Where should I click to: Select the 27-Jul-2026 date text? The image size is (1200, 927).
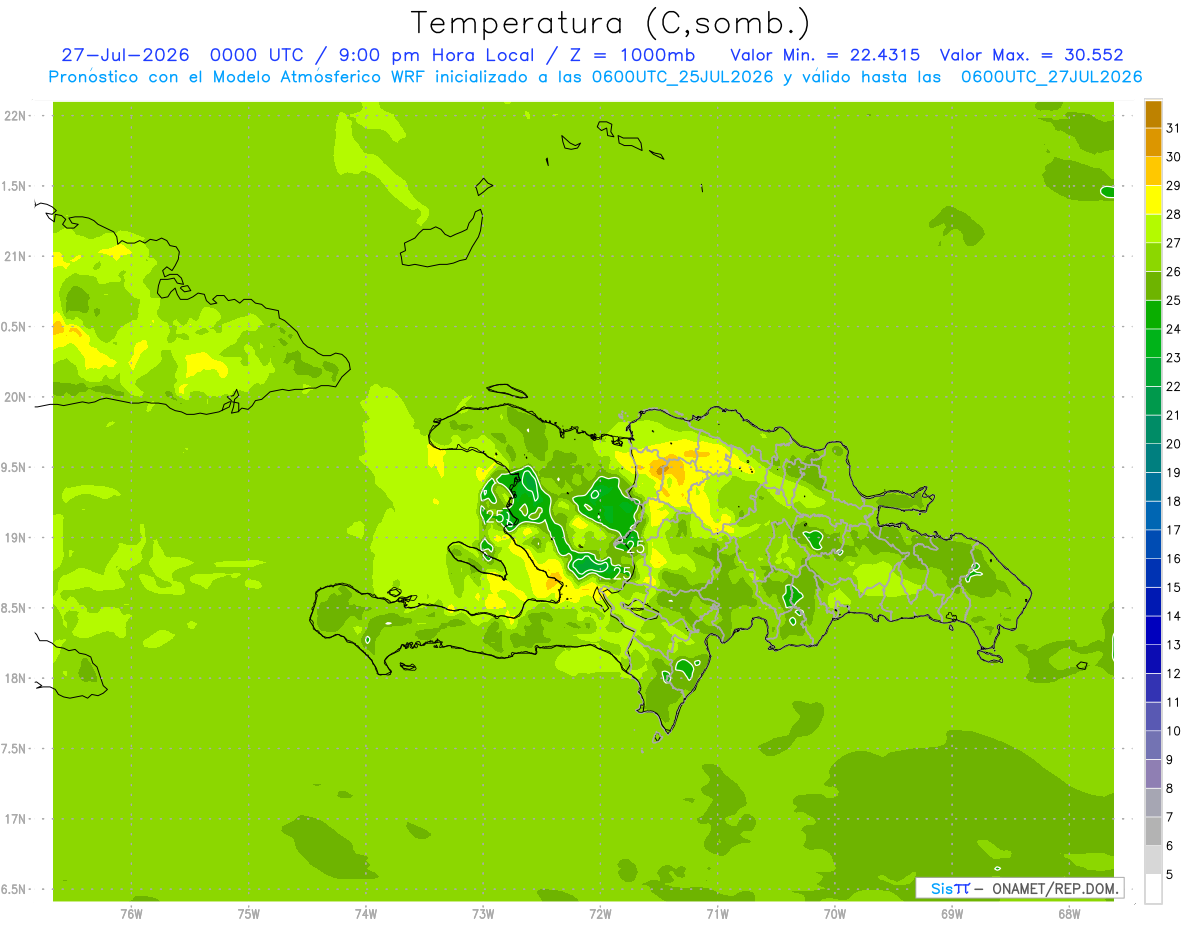coord(125,55)
